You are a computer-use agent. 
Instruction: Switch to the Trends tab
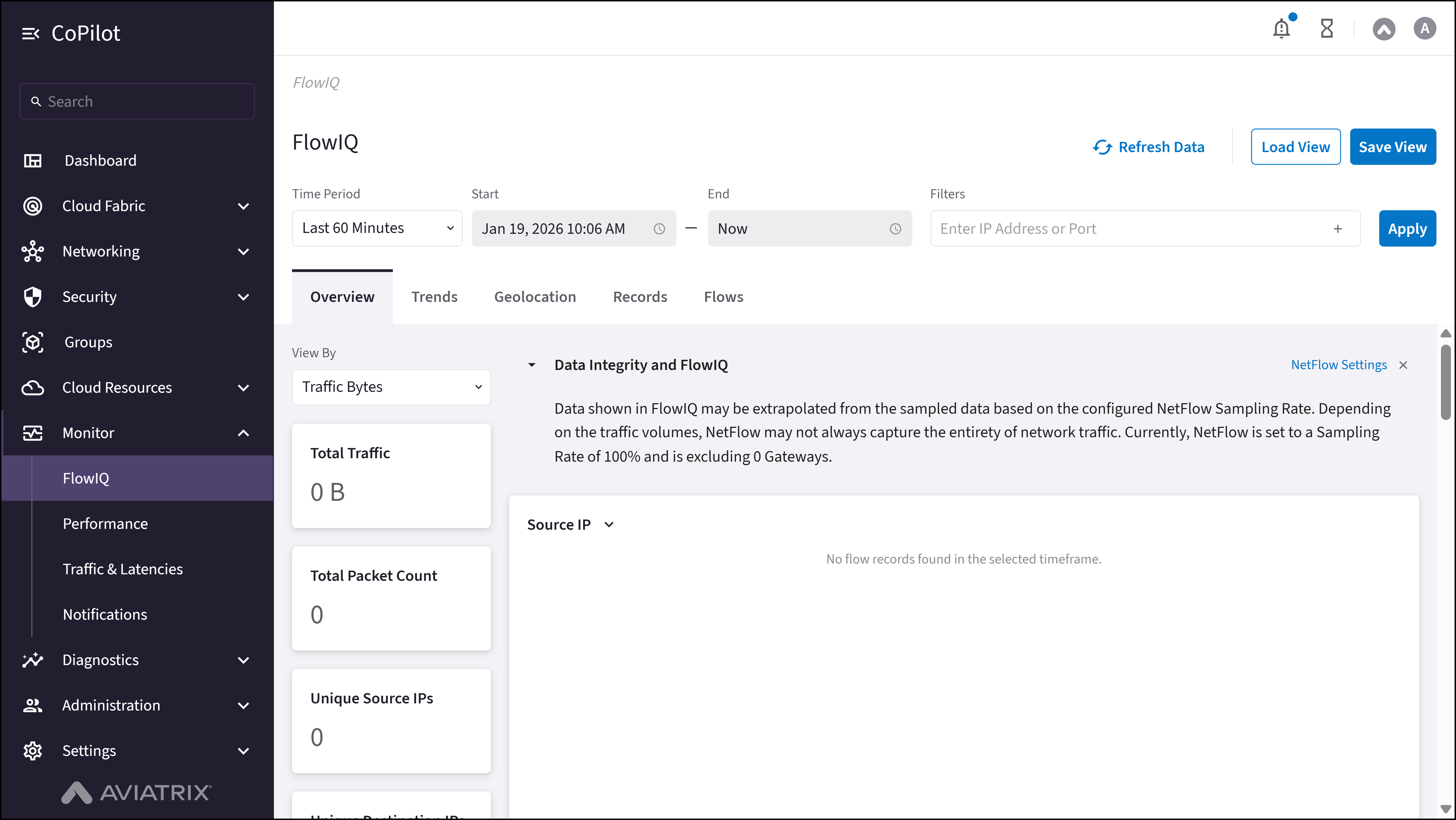[434, 296]
